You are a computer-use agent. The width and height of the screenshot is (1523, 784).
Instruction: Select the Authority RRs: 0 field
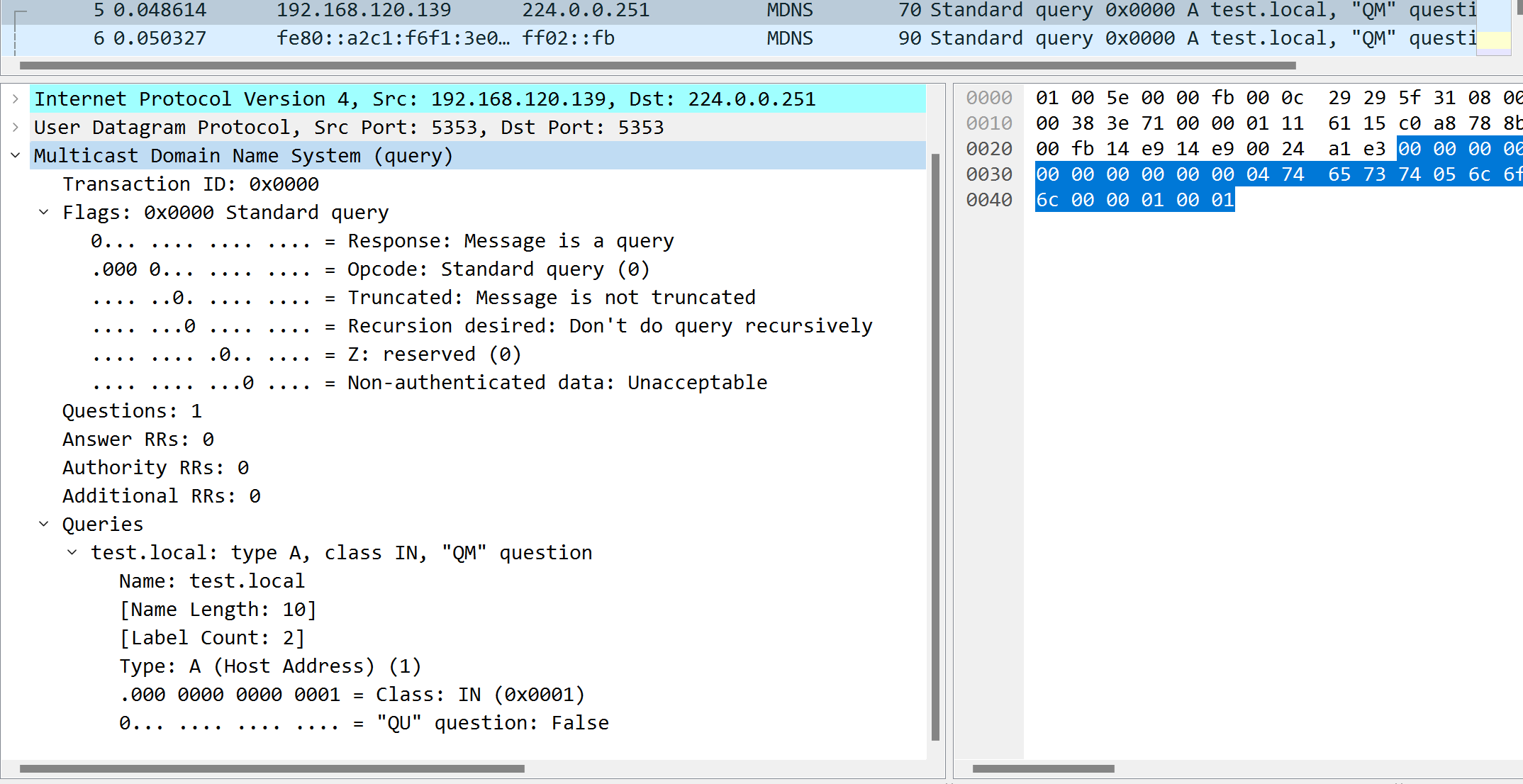(155, 468)
